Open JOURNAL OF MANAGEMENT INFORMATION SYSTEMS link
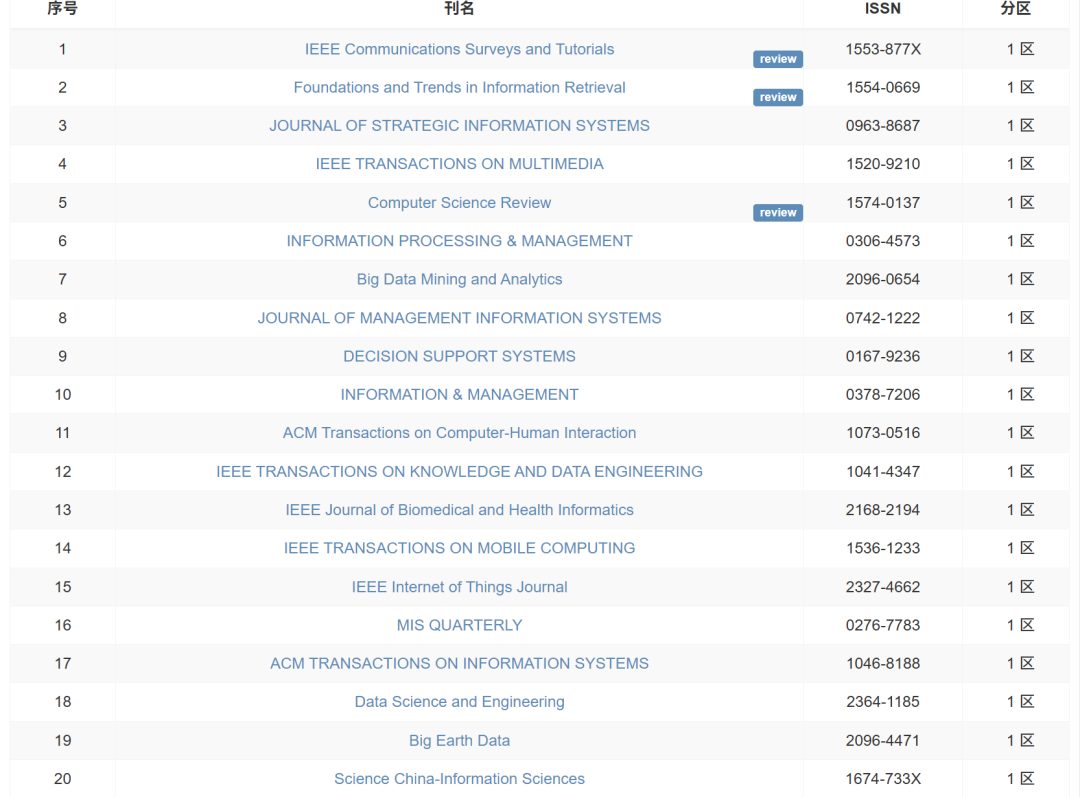The image size is (1080, 797). click(x=459, y=318)
